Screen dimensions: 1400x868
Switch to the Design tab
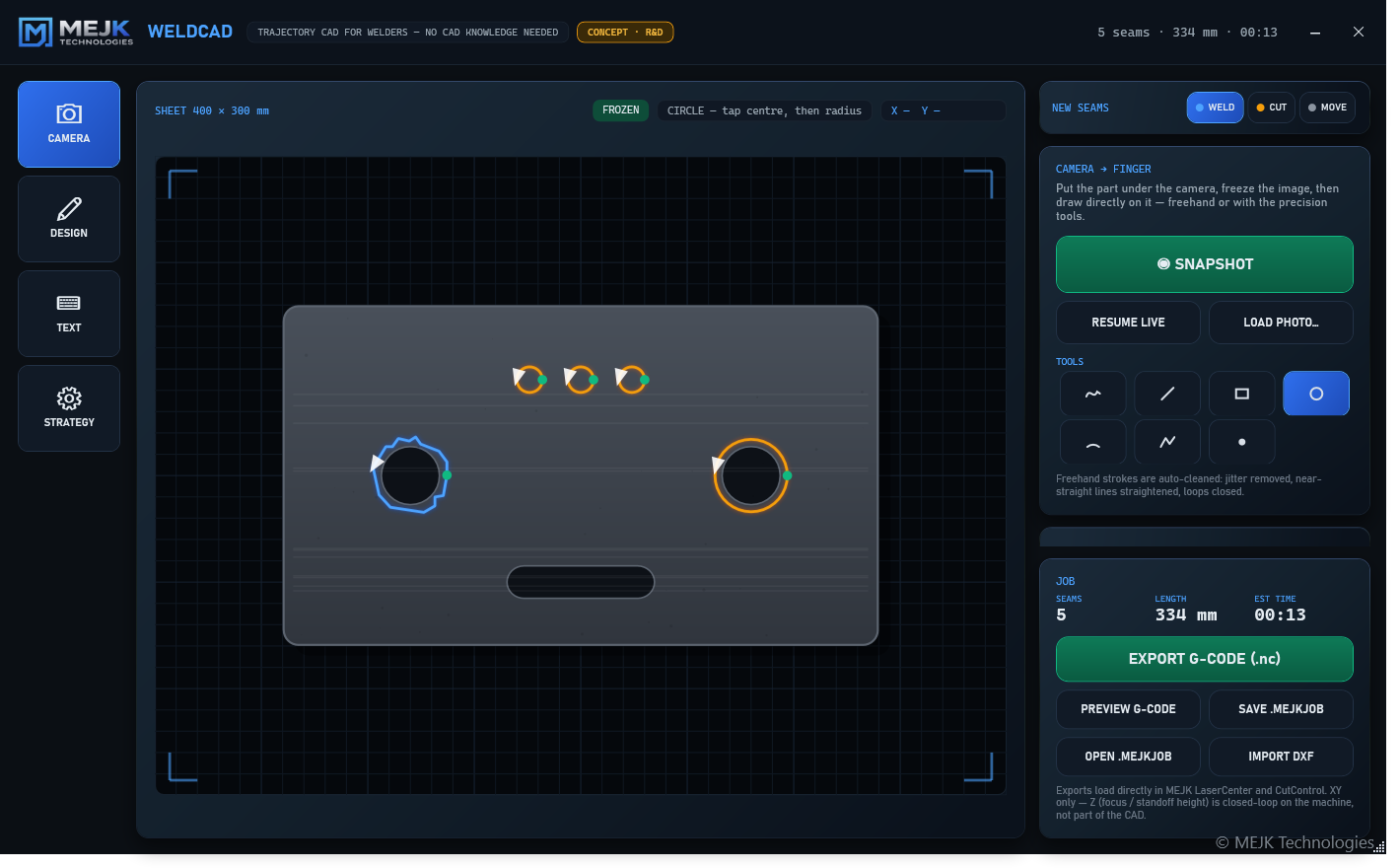point(69,219)
